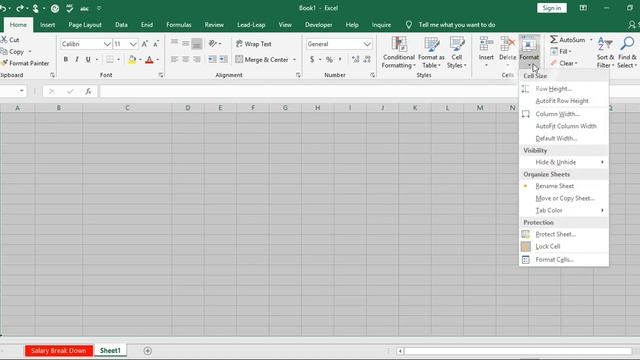Click the Delete cells icon
This screenshot has height=360, width=640.
click(508, 44)
